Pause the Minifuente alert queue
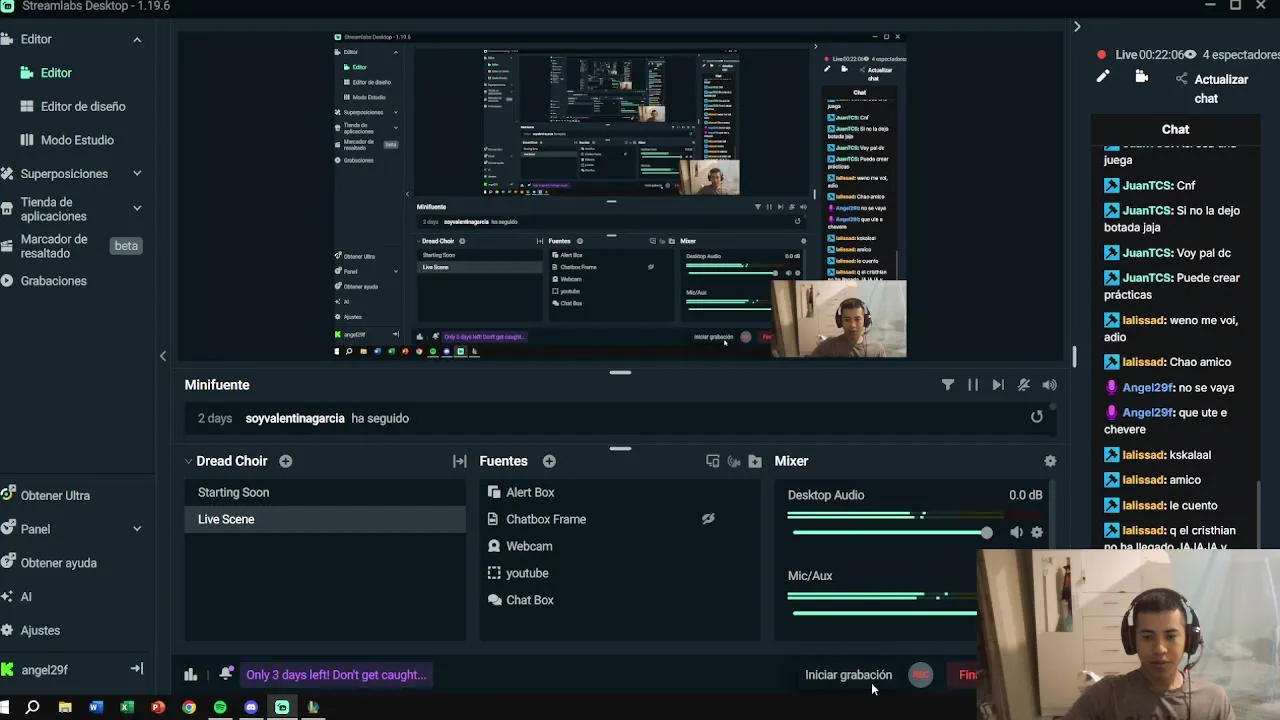 point(973,385)
